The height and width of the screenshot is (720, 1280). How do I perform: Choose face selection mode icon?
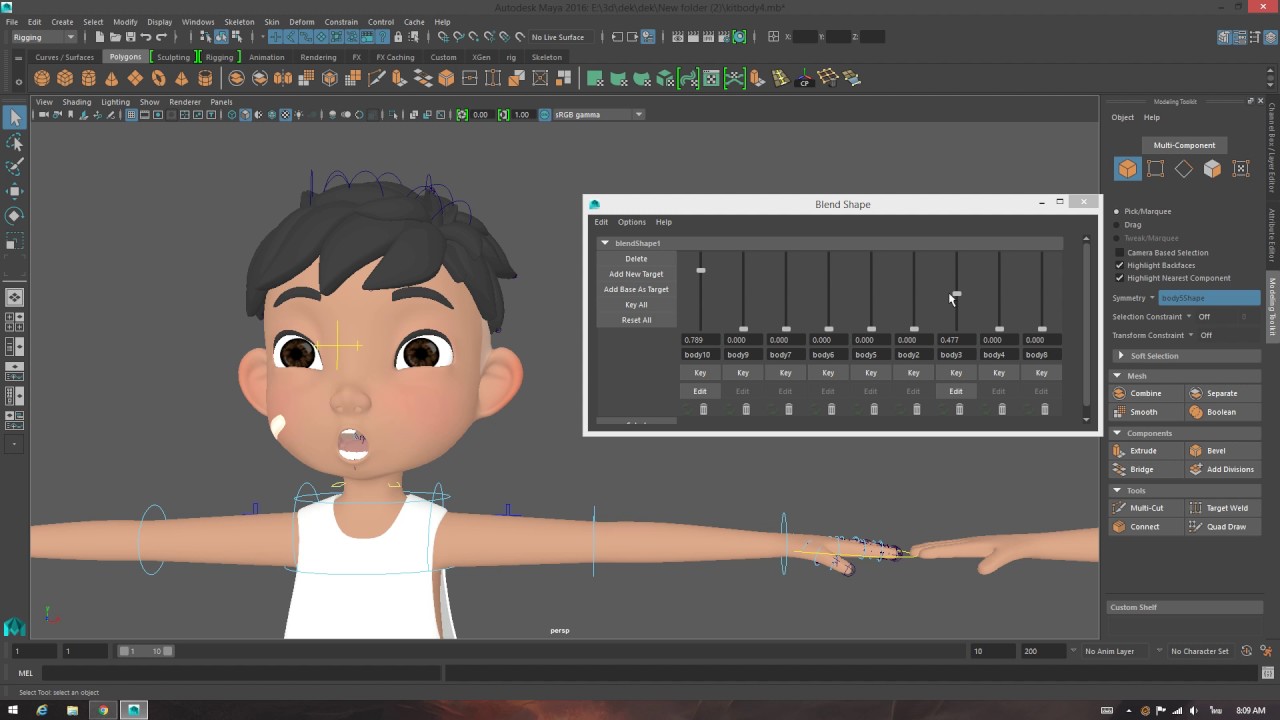pyautogui.click(x=1212, y=169)
